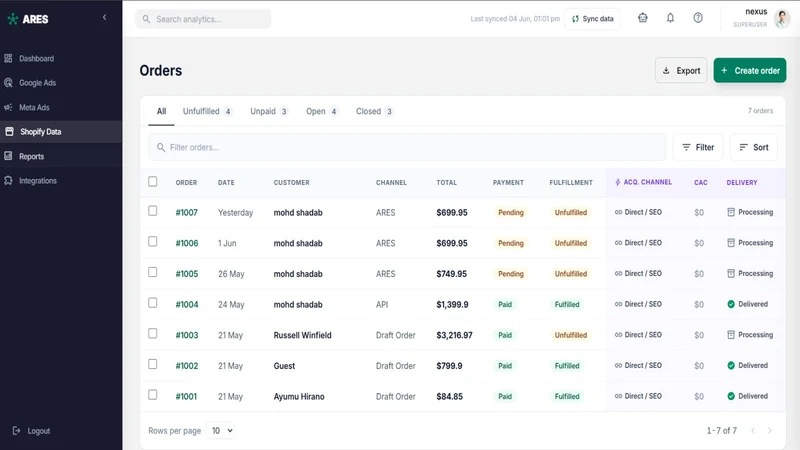Click the ACQ. CHANNEL column header
800x450 pixels.
click(x=643, y=182)
